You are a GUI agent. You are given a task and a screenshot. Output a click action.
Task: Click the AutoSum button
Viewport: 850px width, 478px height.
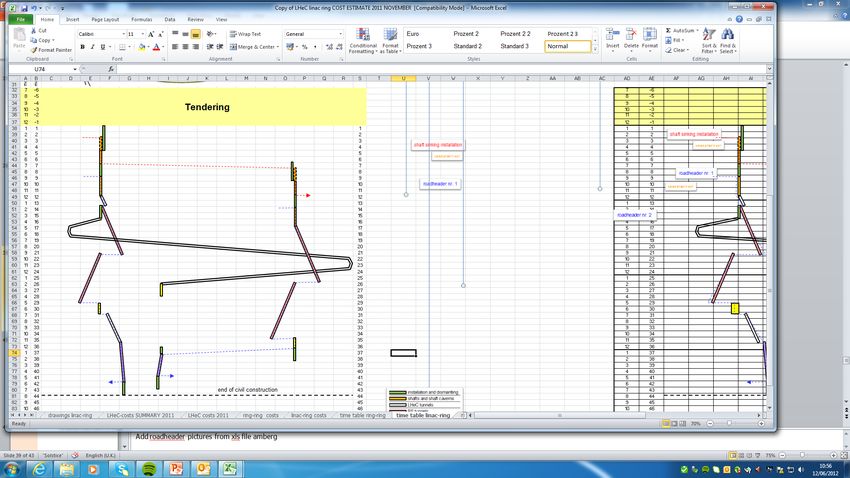tap(681, 30)
